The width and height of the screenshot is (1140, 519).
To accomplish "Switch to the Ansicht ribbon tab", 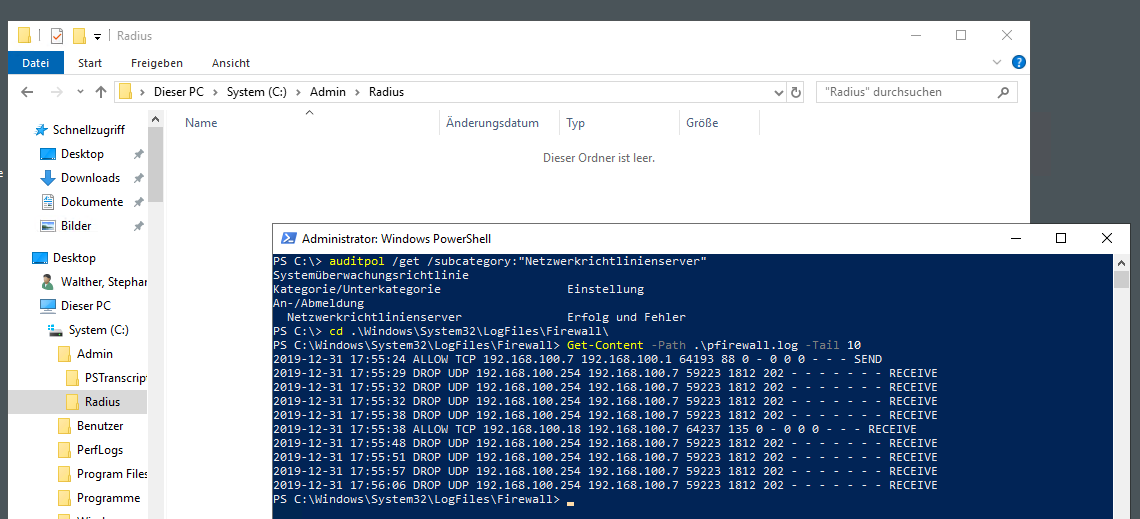I will [231, 63].
